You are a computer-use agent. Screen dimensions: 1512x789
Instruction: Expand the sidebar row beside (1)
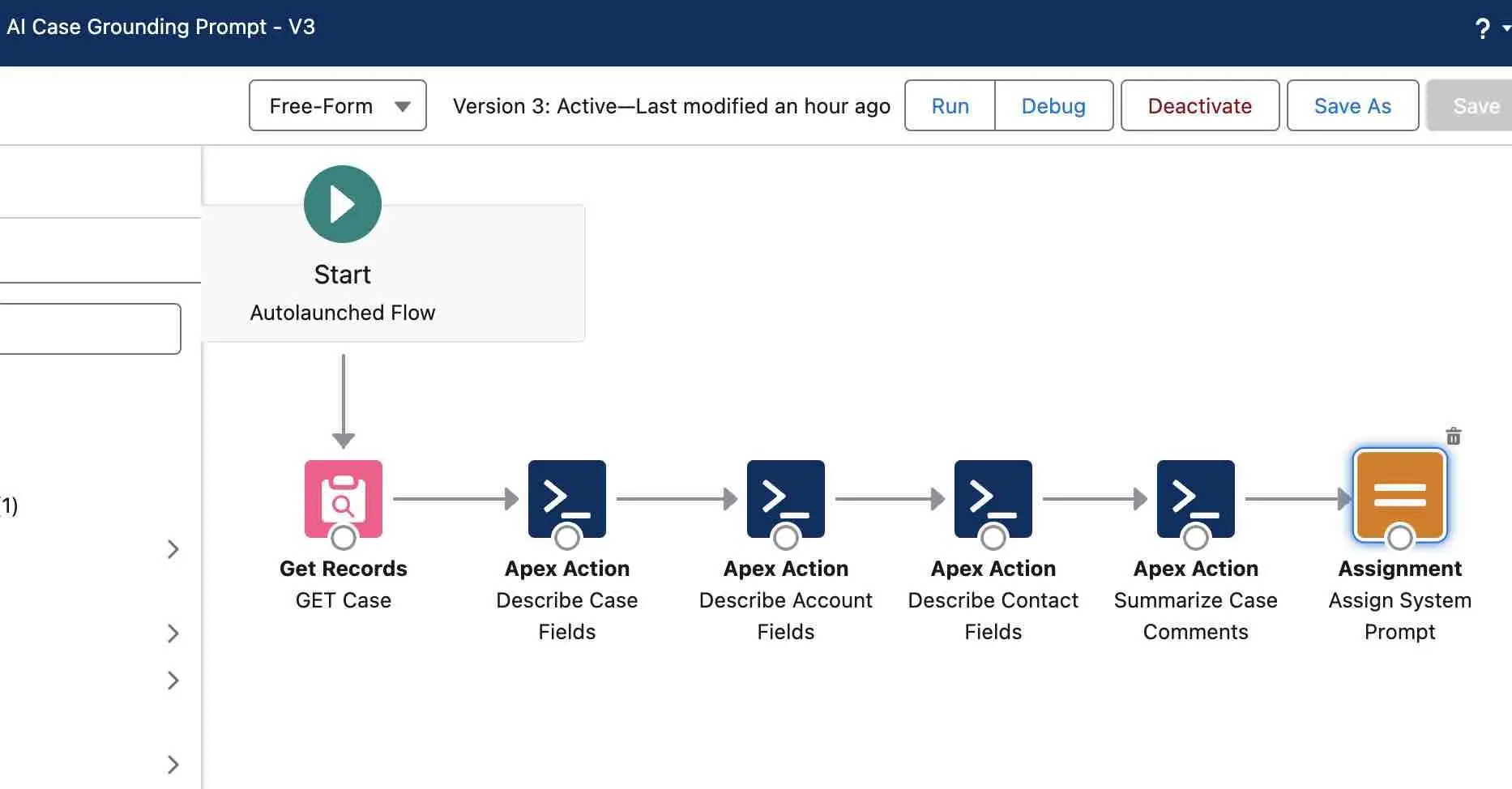point(173,549)
